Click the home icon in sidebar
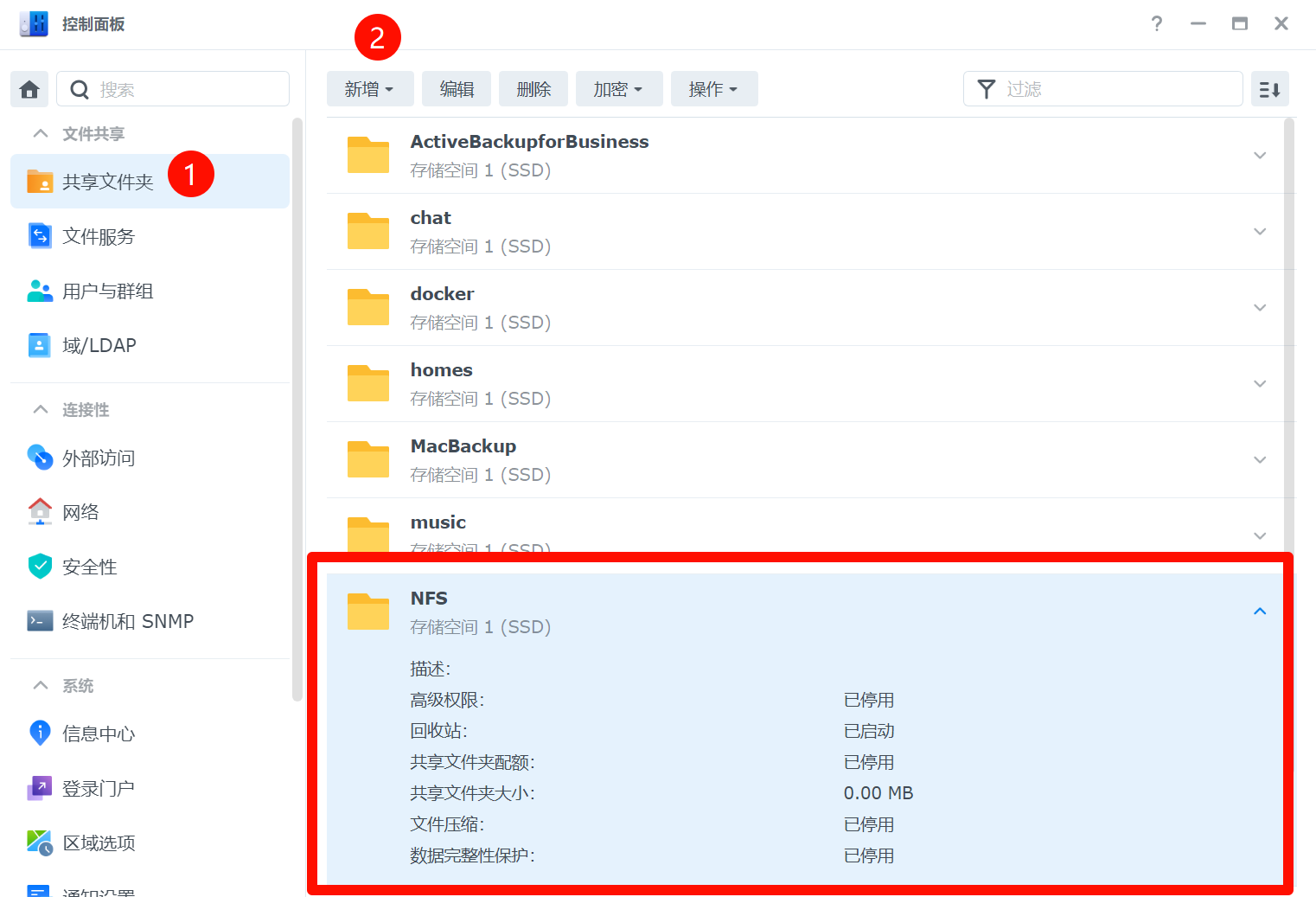Screen dimensions: 1316x897 pyautogui.click(x=29, y=89)
